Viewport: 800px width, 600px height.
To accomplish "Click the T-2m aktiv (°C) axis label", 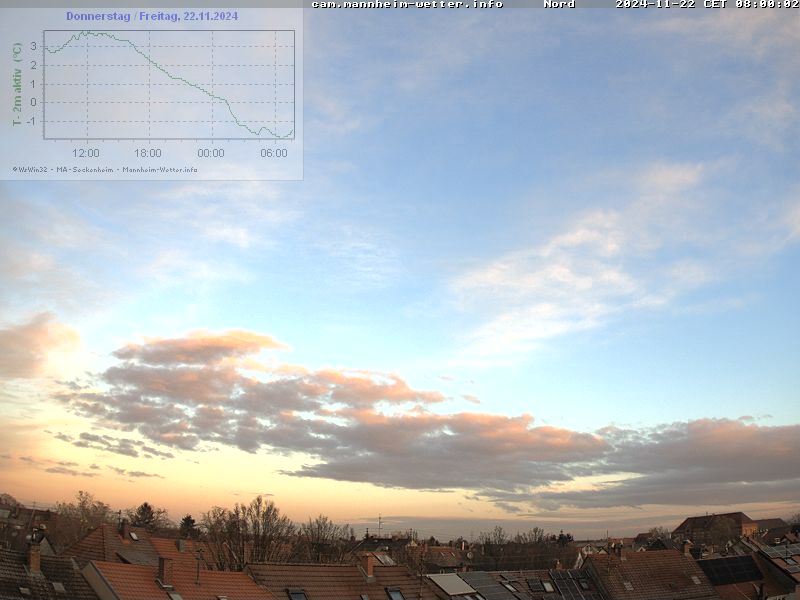I will (17, 84).
